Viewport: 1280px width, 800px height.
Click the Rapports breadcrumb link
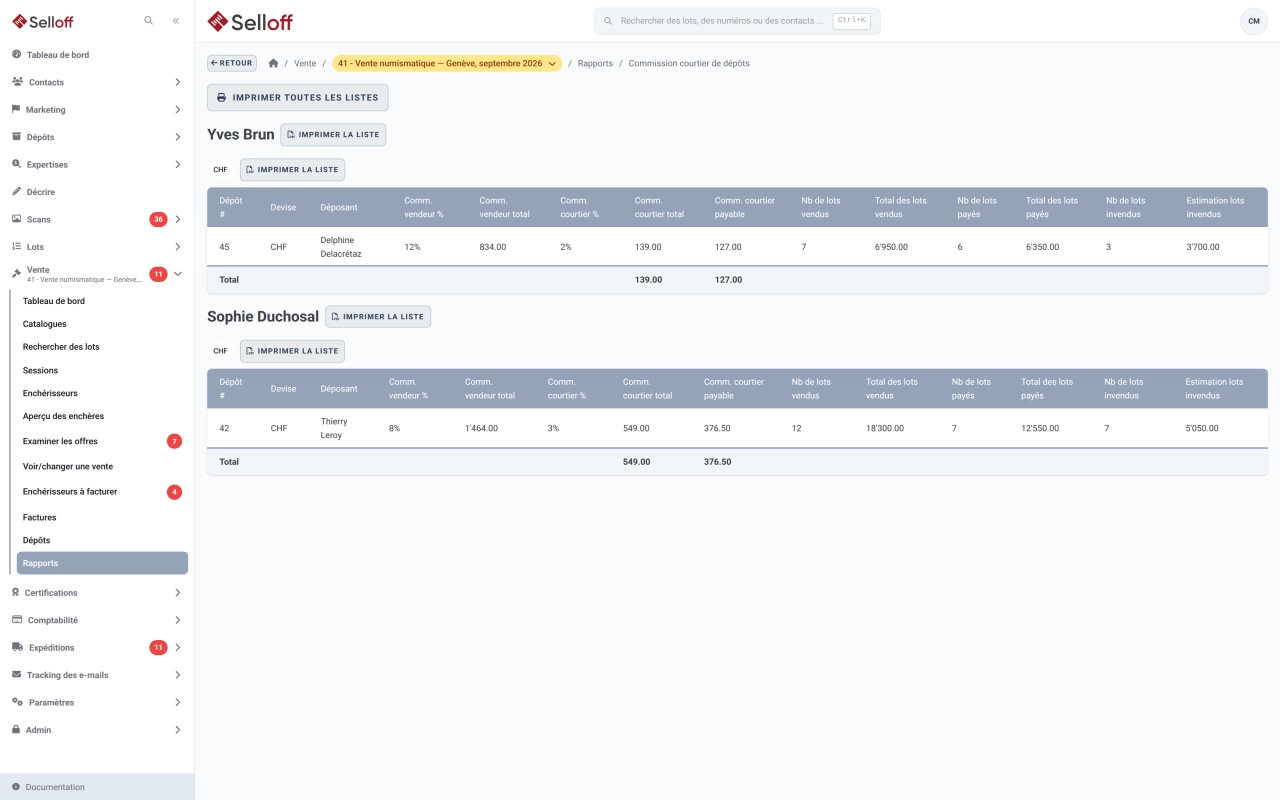595,63
